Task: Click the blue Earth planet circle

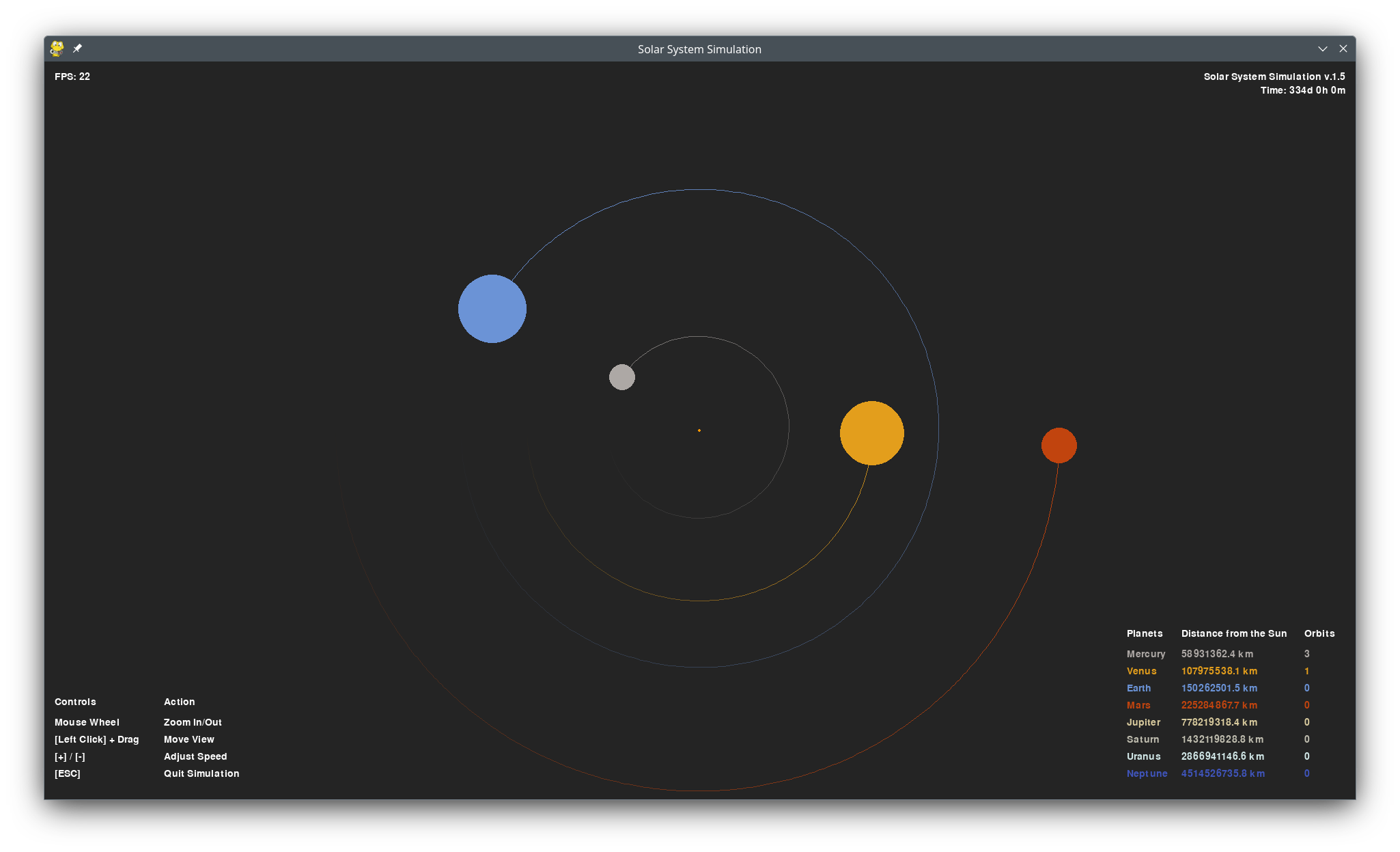Action: click(x=492, y=309)
